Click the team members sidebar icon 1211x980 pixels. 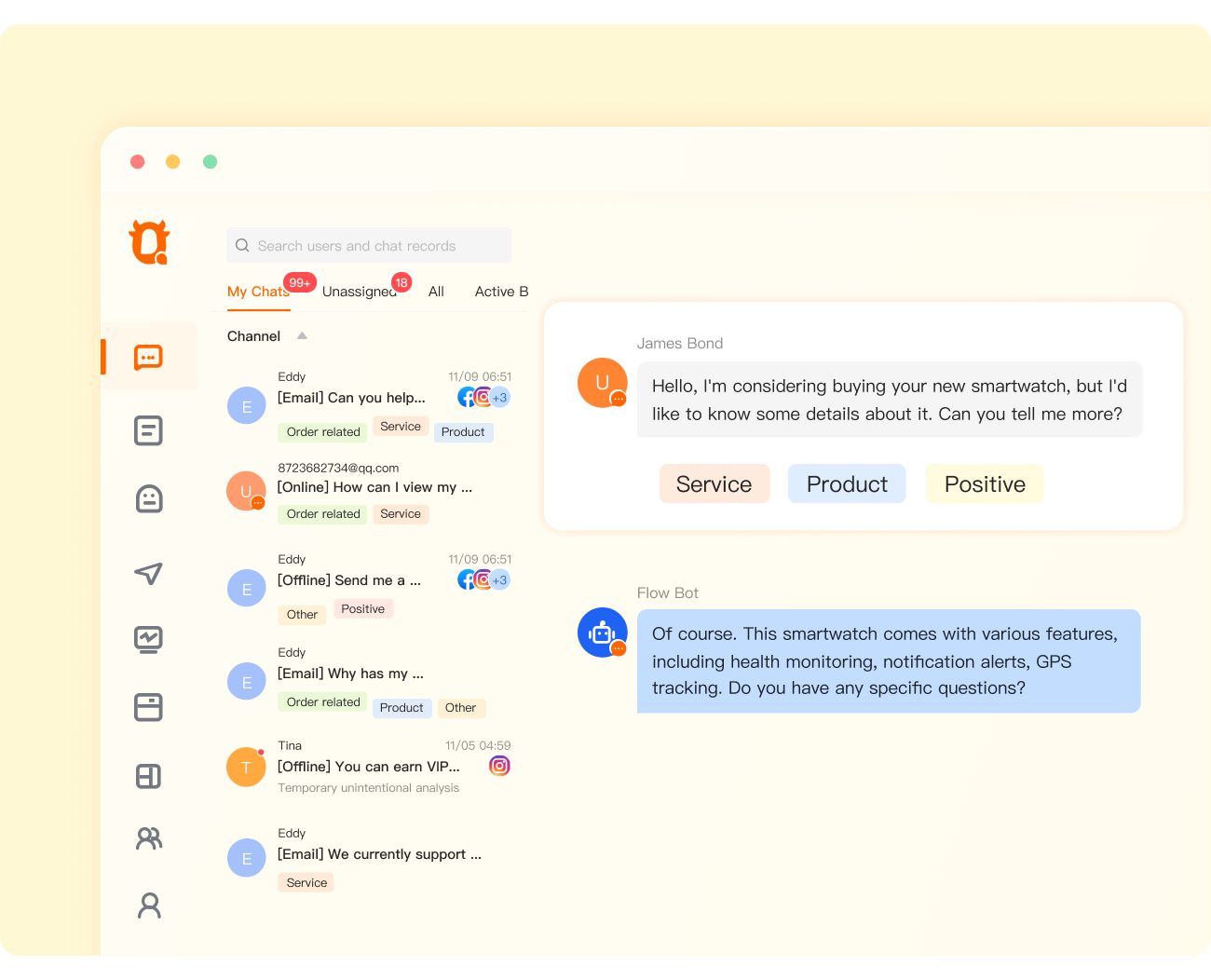[148, 837]
